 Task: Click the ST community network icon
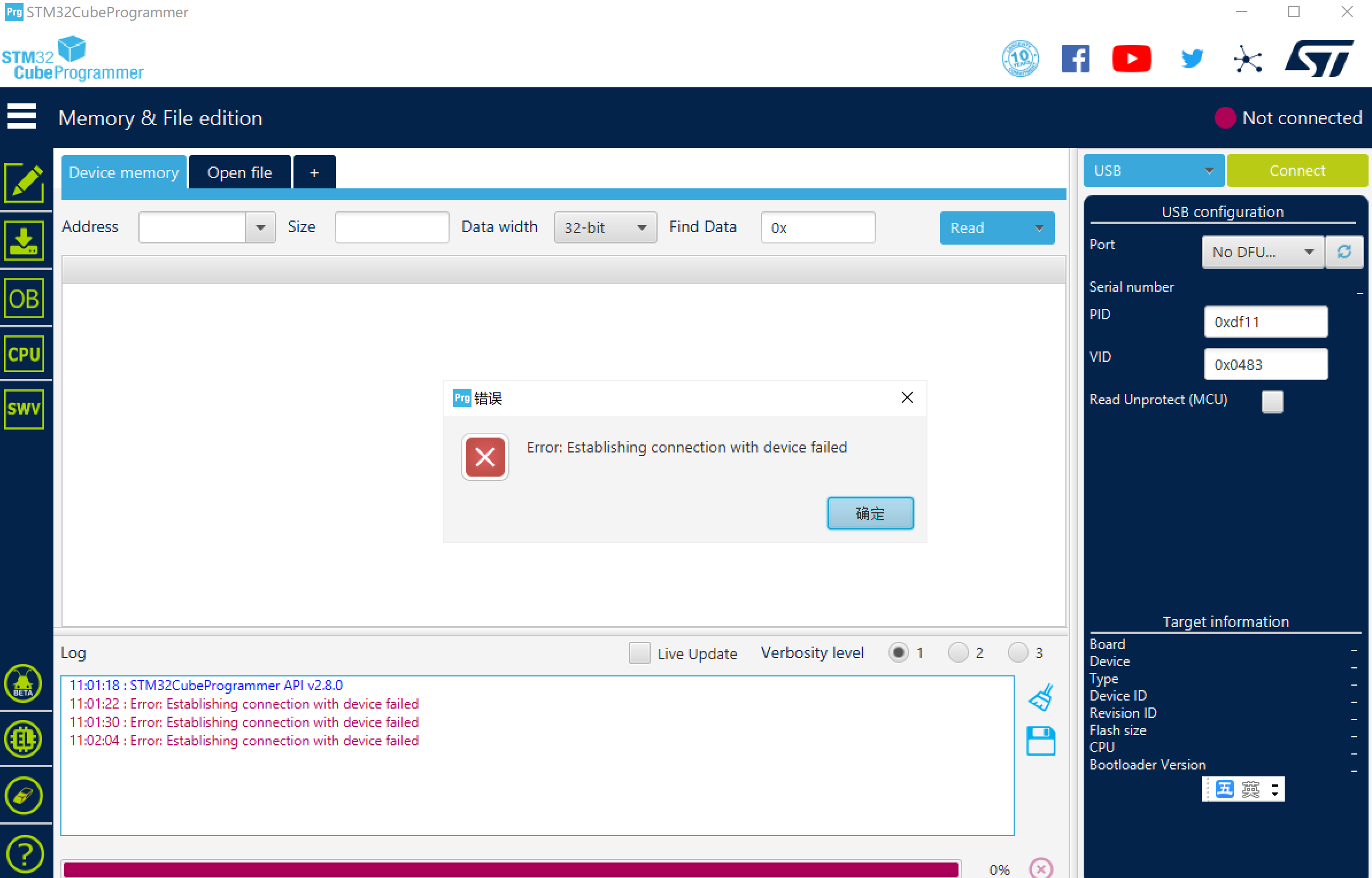click(x=1247, y=59)
